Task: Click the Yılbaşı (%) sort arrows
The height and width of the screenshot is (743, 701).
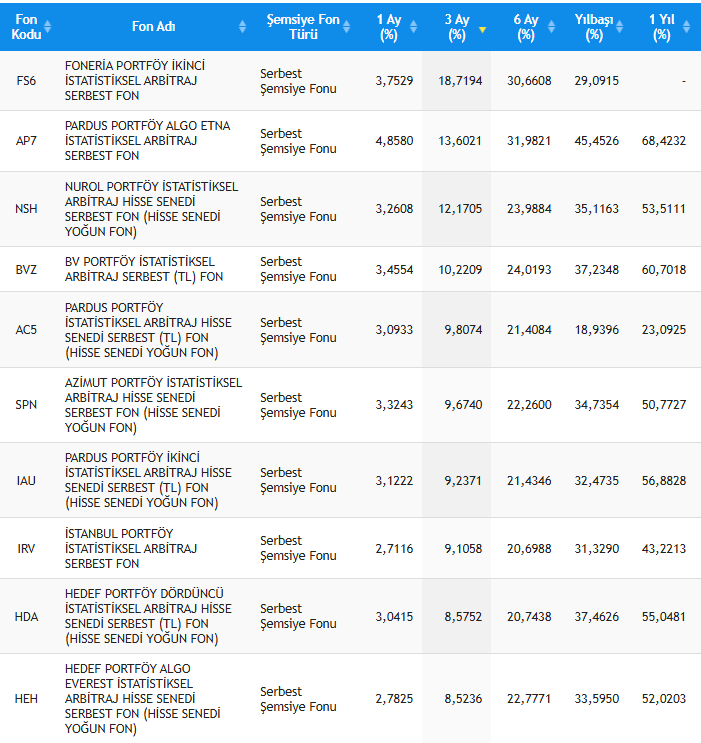Action: pyautogui.click(x=619, y=27)
